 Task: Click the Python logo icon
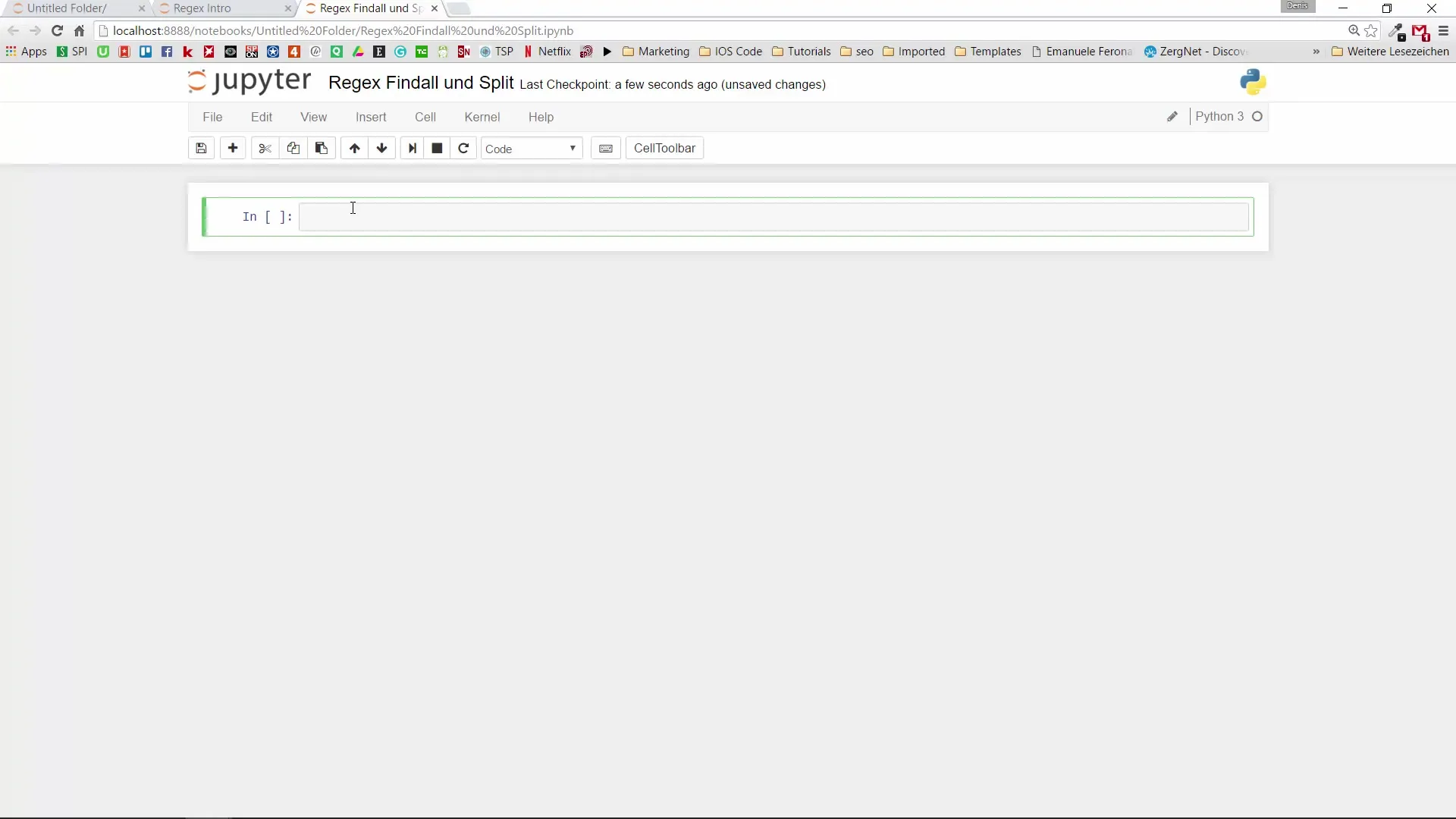point(1254,82)
